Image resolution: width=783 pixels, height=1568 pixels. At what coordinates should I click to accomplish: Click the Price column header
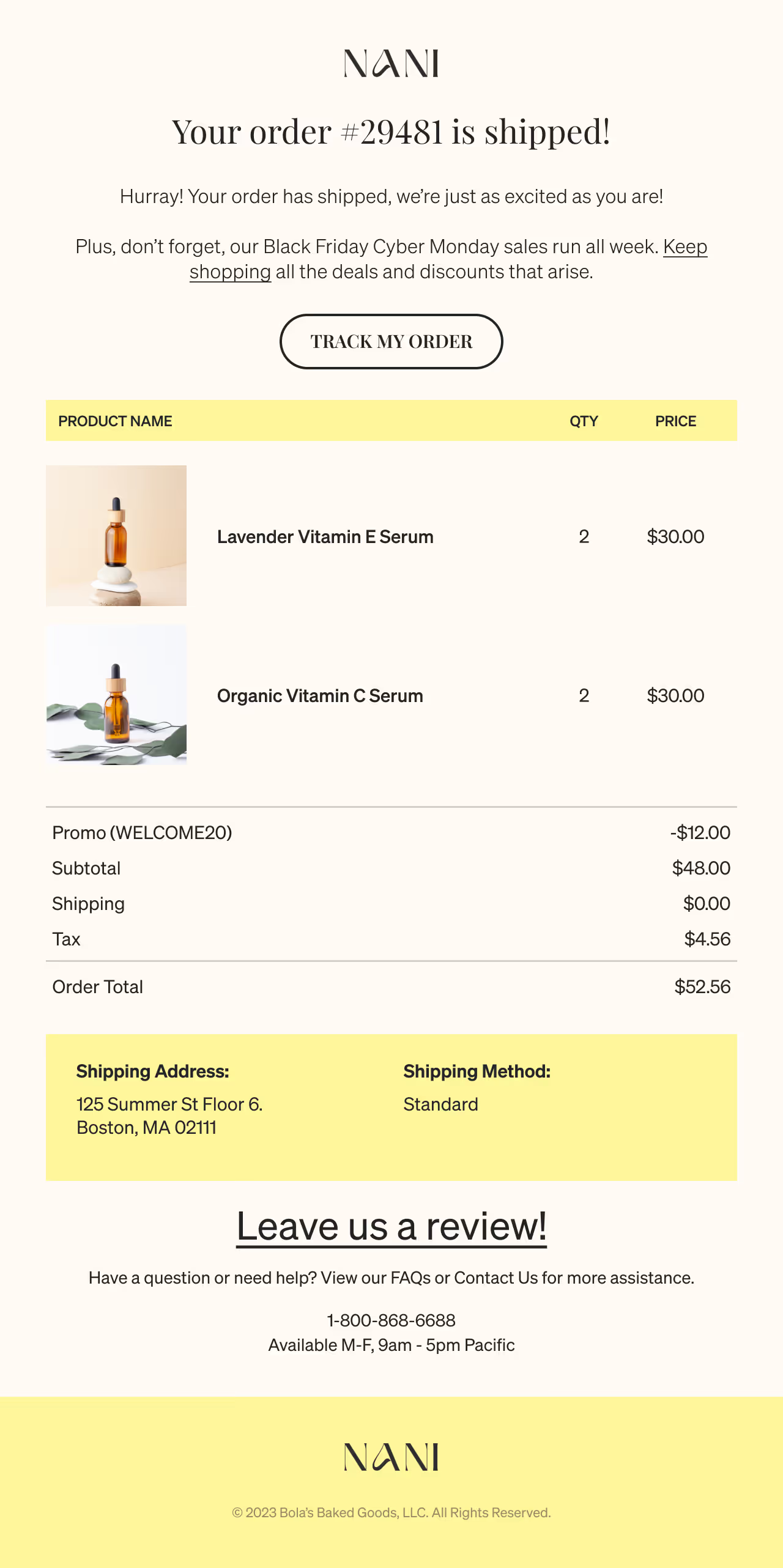[675, 421]
